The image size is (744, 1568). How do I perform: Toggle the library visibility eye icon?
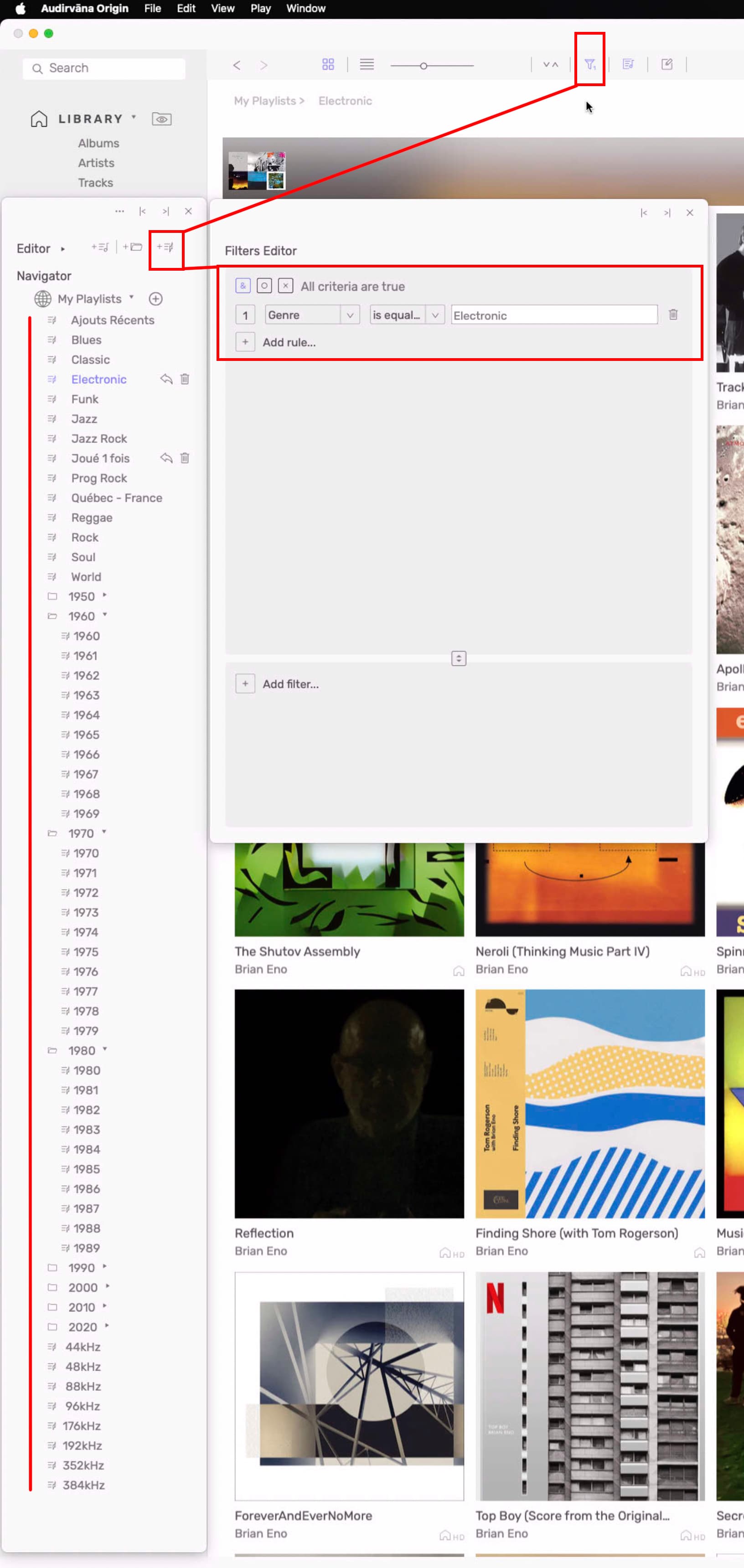161,119
